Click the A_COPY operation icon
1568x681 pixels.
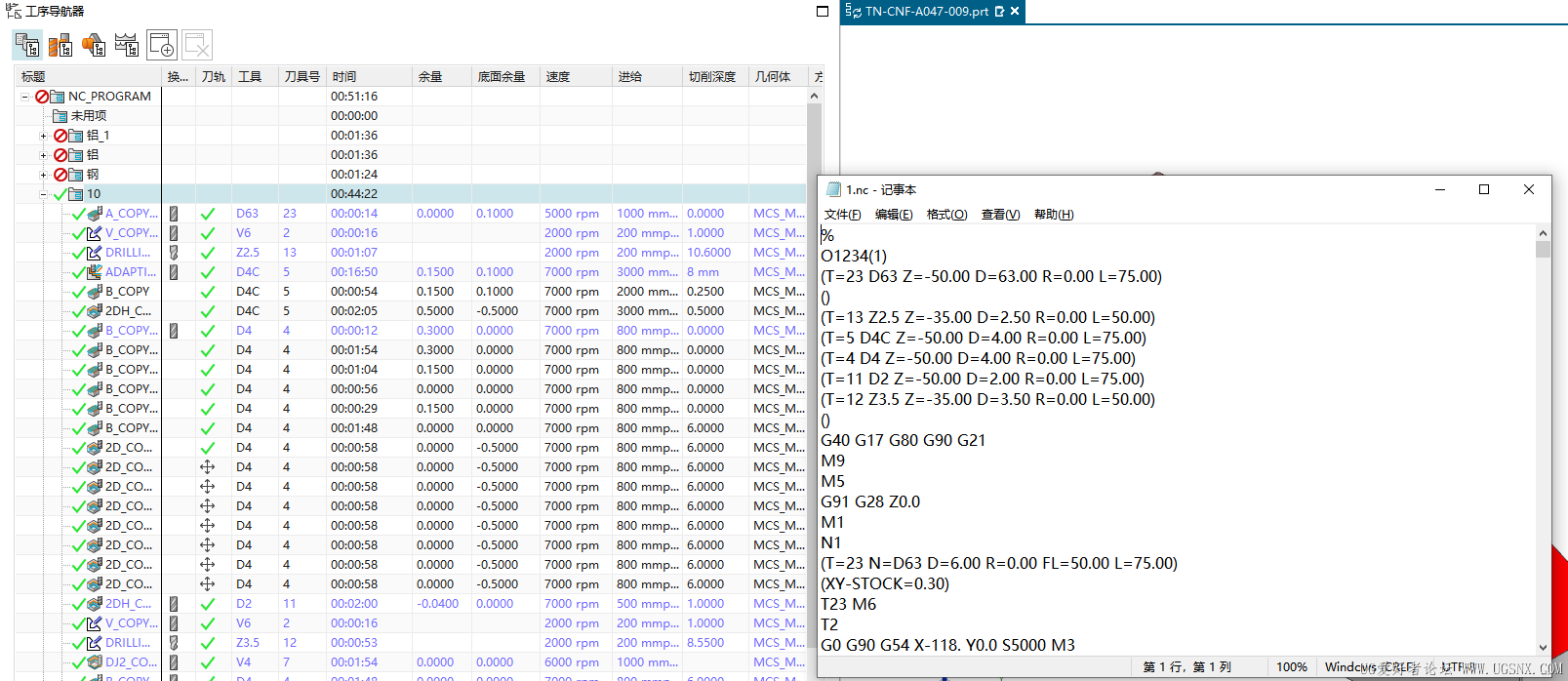pos(95,213)
